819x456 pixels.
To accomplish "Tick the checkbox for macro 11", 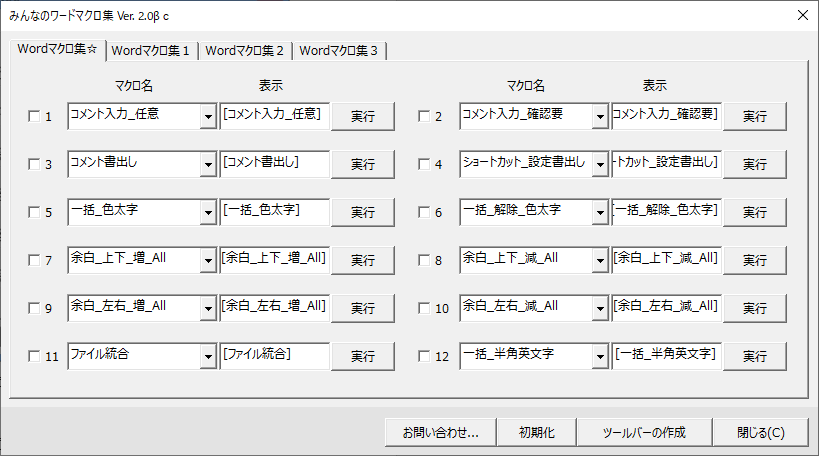I will (x=34, y=356).
